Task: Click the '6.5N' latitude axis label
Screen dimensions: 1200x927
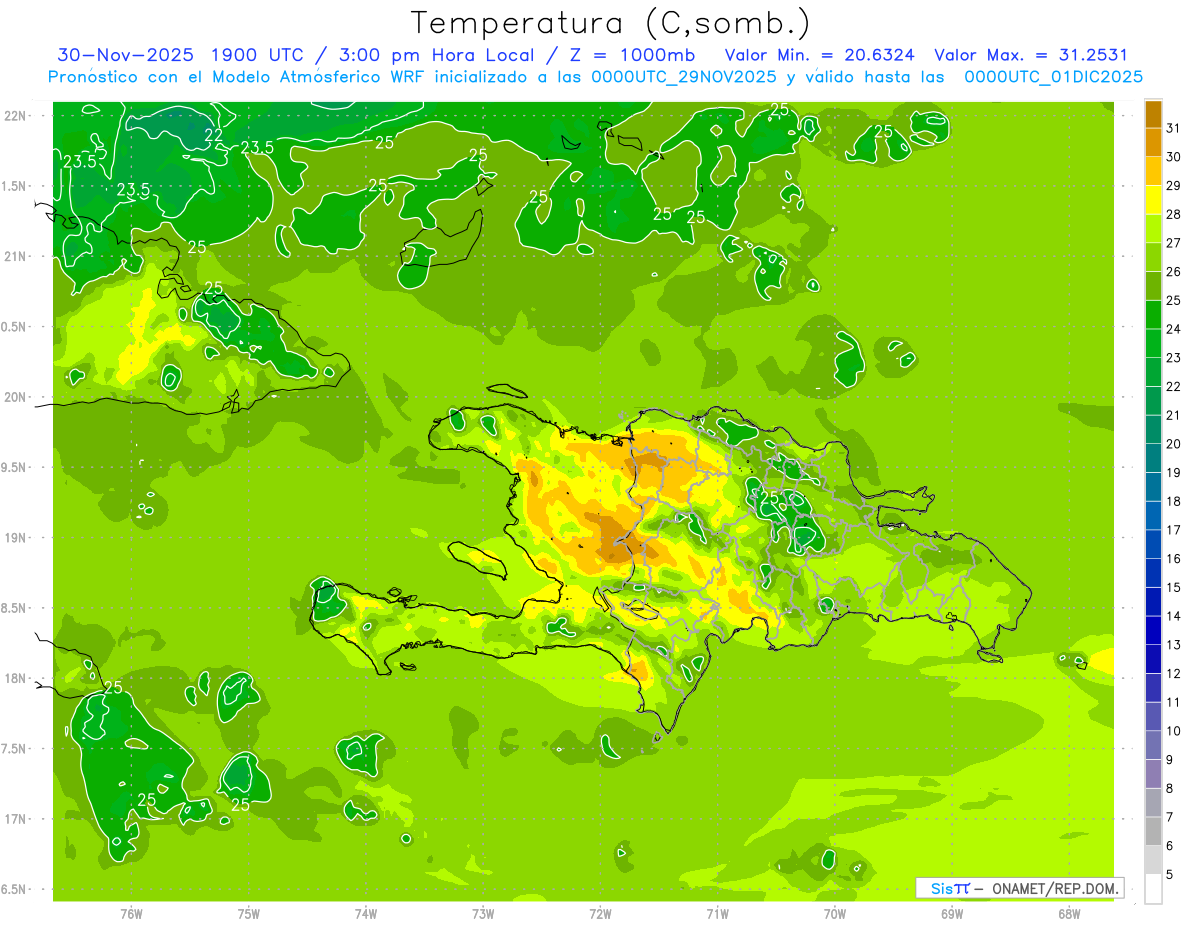Action: [15, 889]
